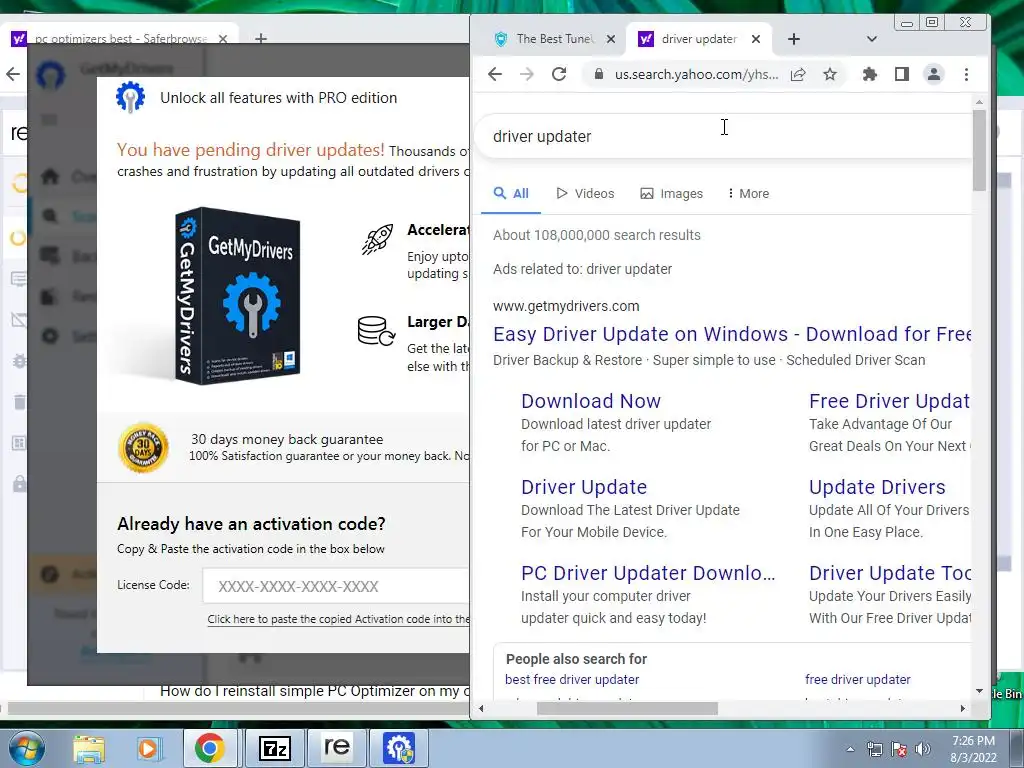Open 'PC Driver Updater Downlo...' sitelink

[648, 573]
